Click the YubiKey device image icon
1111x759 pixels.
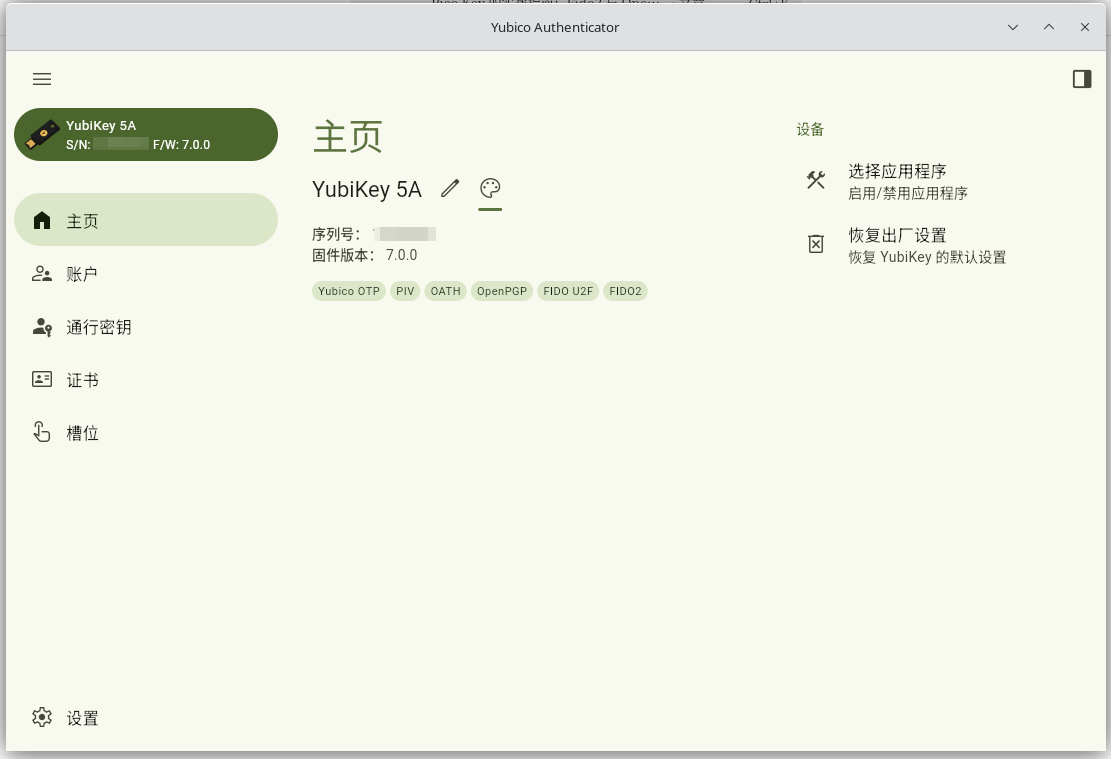(42, 135)
